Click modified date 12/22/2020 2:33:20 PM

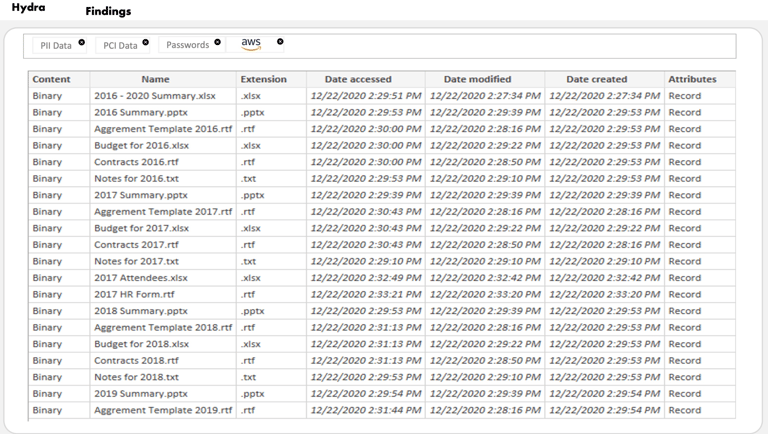(x=485, y=294)
